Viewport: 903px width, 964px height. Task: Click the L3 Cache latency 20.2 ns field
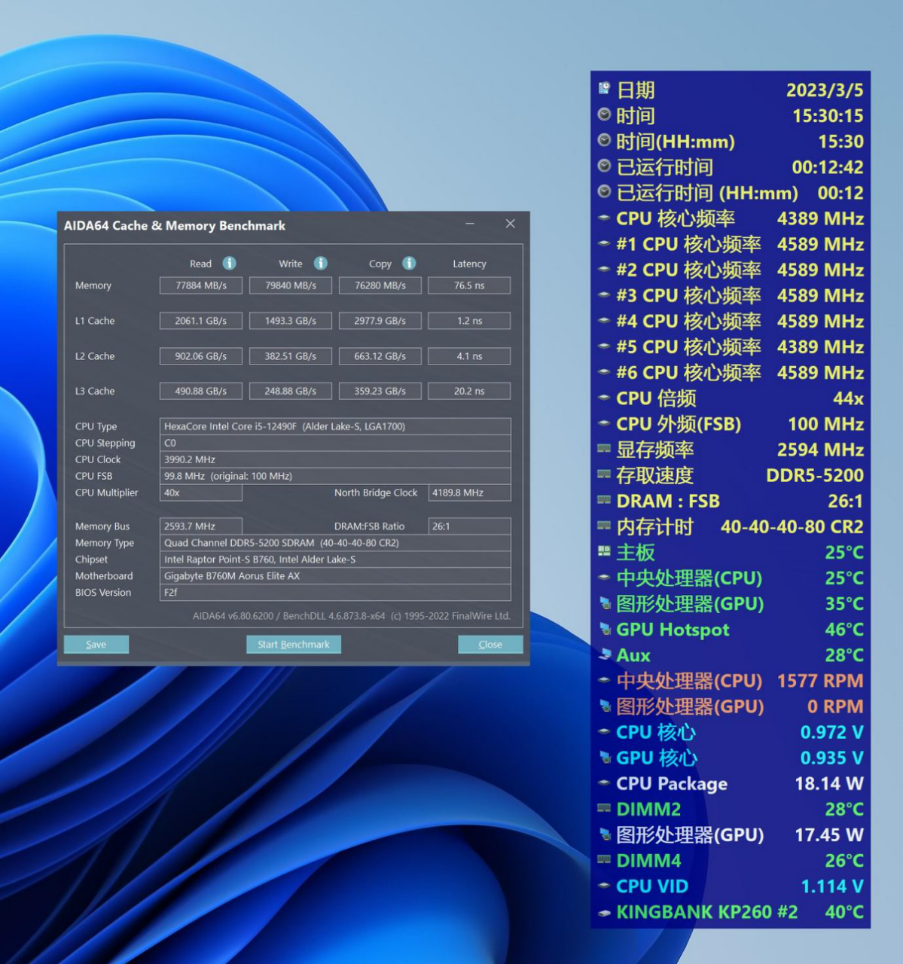(470, 391)
